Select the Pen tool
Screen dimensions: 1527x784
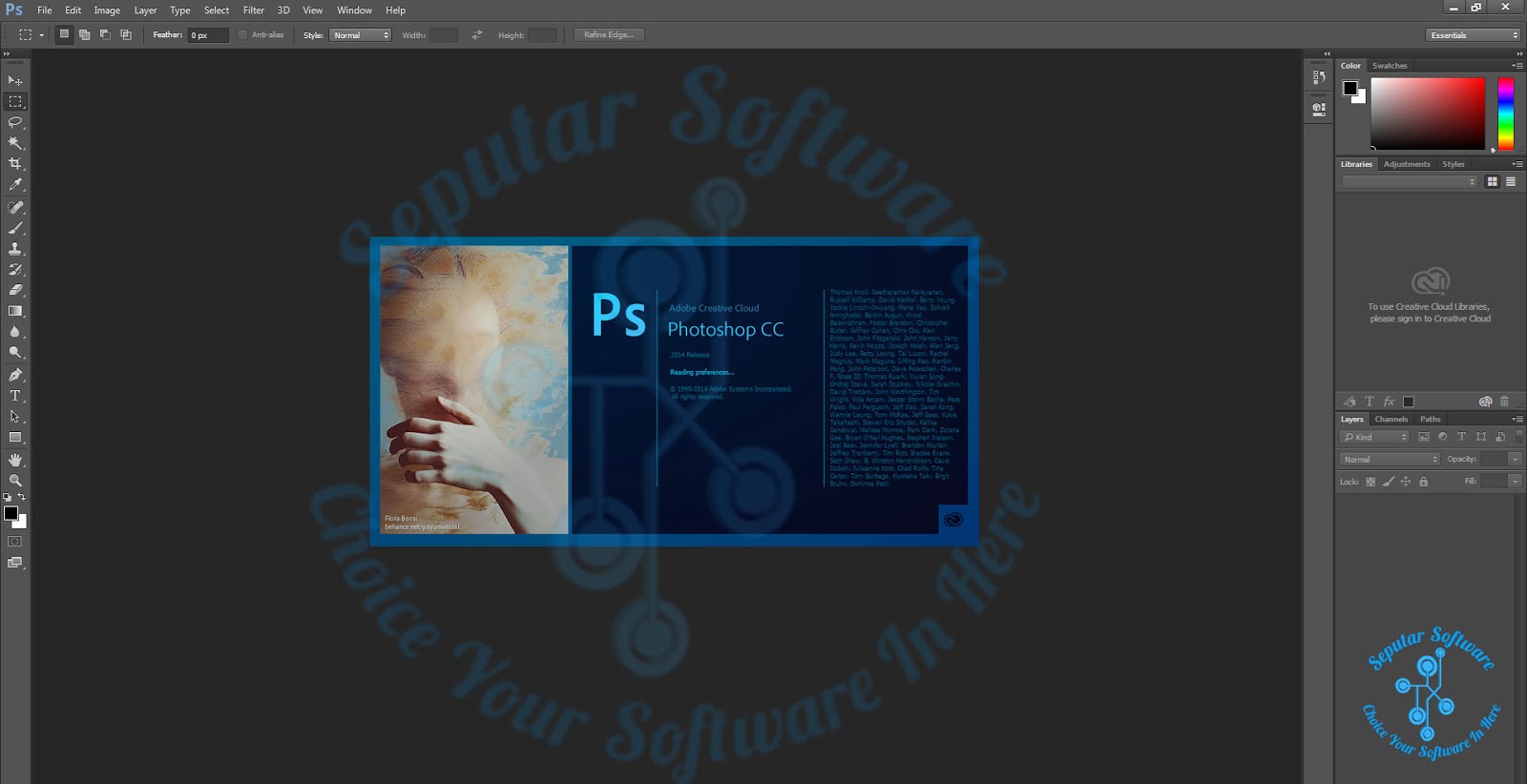click(x=15, y=375)
